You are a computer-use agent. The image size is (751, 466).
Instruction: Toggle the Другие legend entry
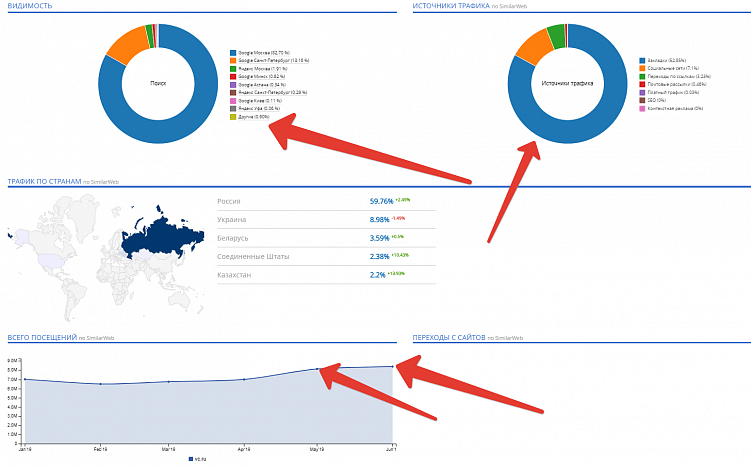pyautogui.click(x=250, y=117)
